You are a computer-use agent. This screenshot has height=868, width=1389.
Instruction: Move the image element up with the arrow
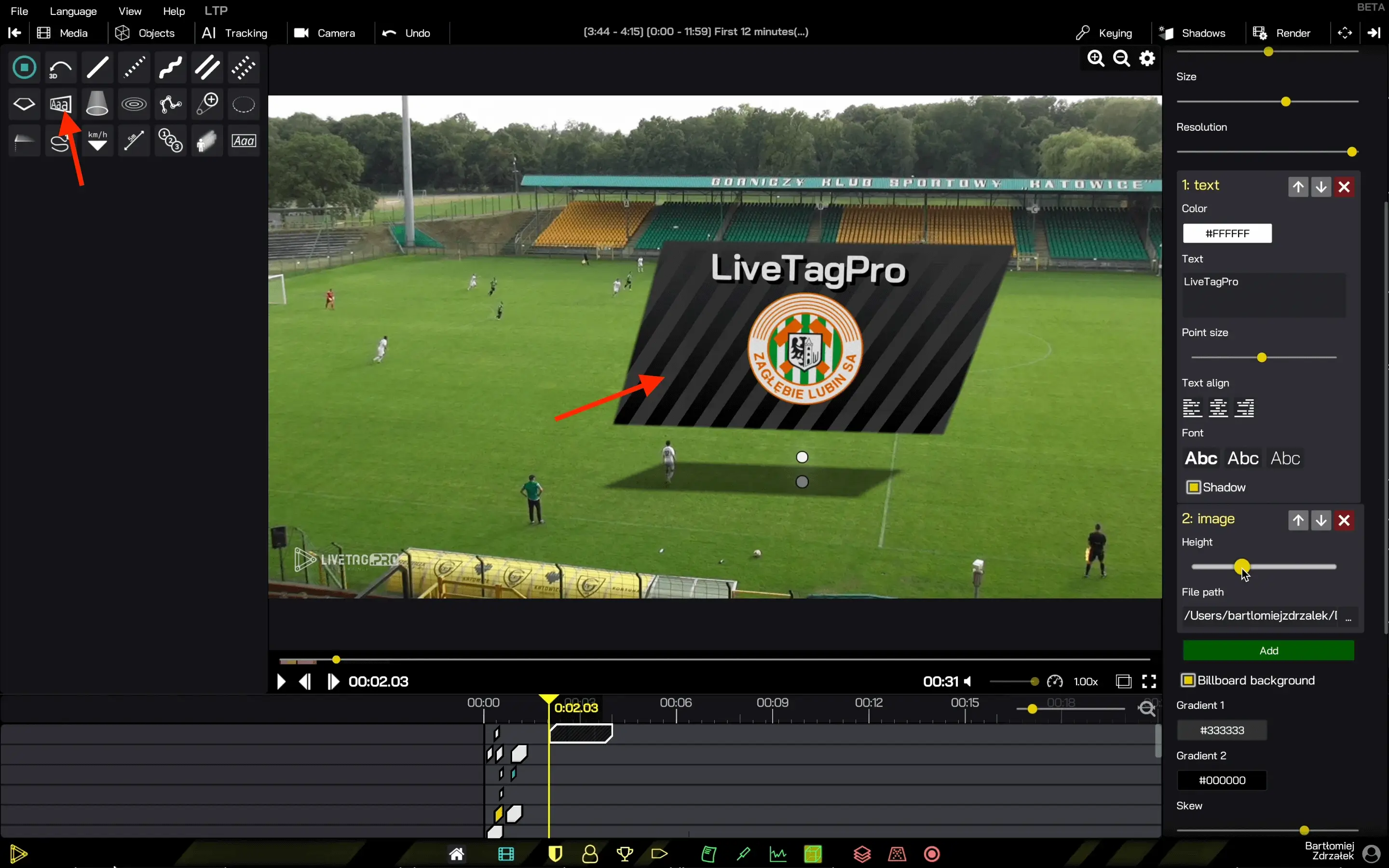pyautogui.click(x=1298, y=521)
